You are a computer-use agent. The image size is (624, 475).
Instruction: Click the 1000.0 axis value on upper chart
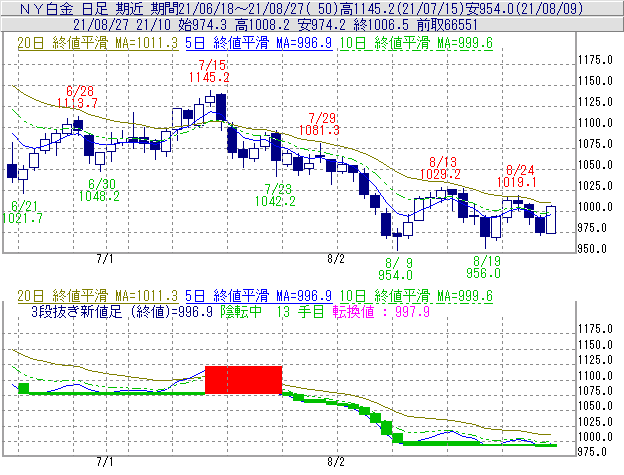pyautogui.click(x=595, y=207)
